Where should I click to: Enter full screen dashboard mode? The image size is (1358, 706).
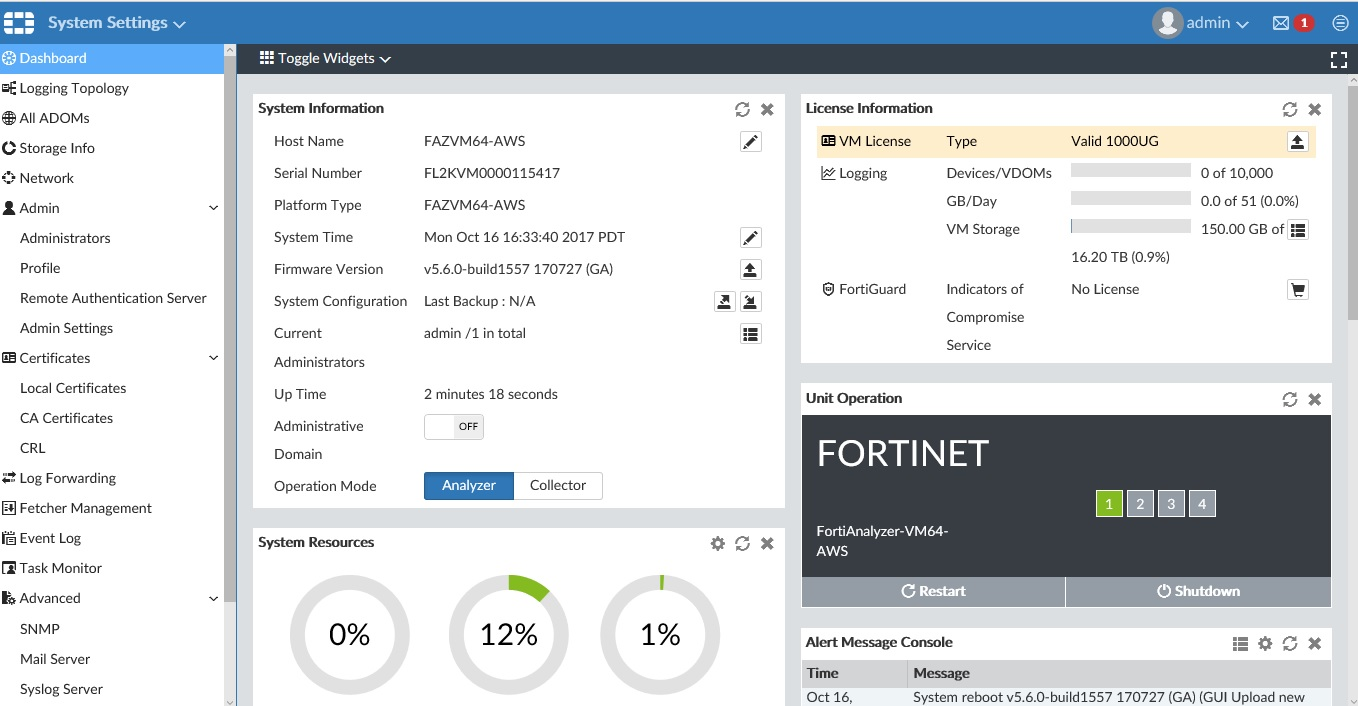pos(1339,59)
